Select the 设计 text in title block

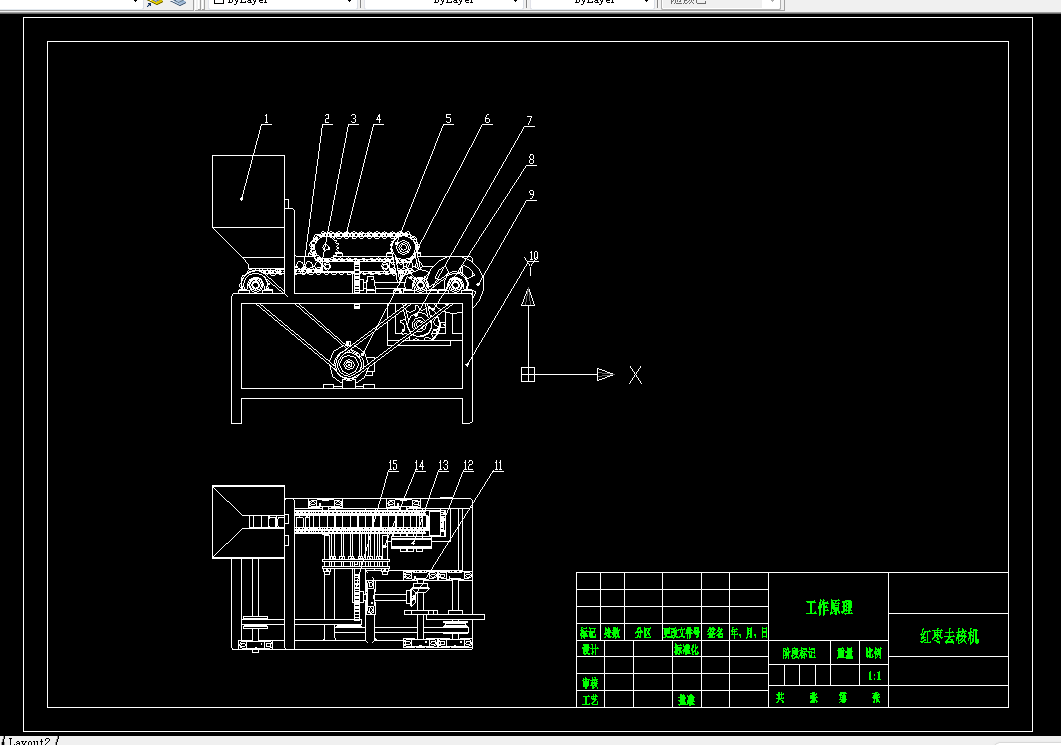coord(590,650)
